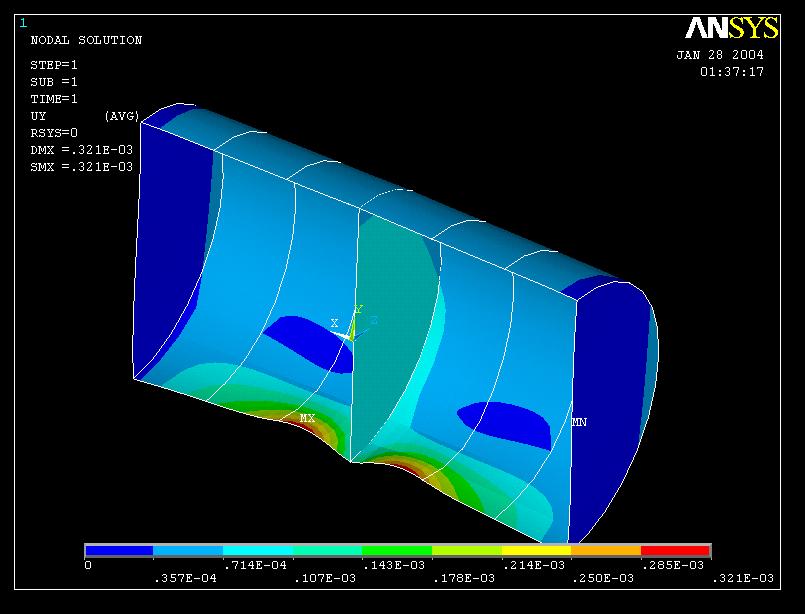The width and height of the screenshot is (805, 614).
Task: Click the SMX =.321E-03 value
Action: pyautogui.click(x=82, y=167)
